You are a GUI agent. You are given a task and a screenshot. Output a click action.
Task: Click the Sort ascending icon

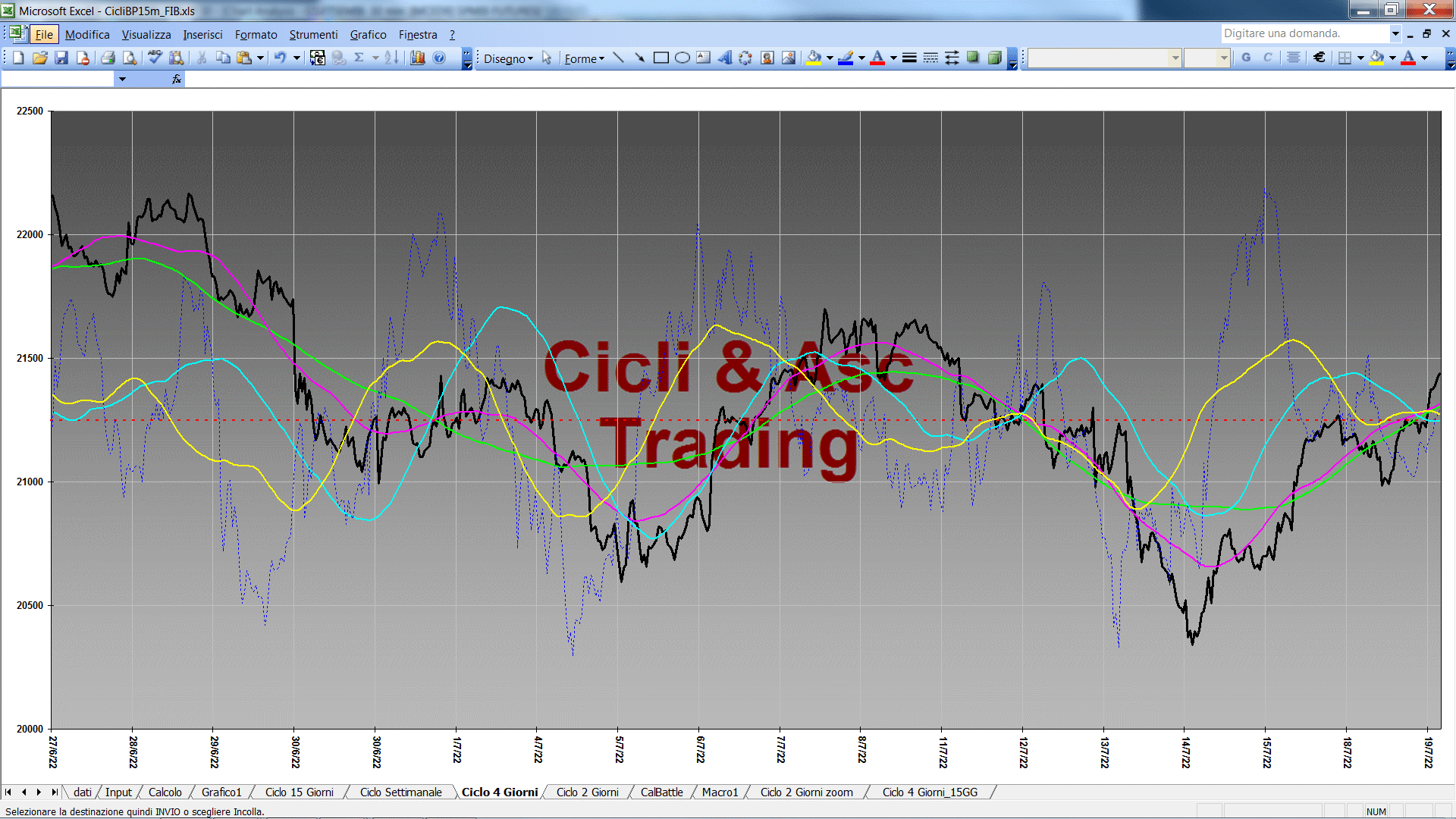pyautogui.click(x=391, y=58)
